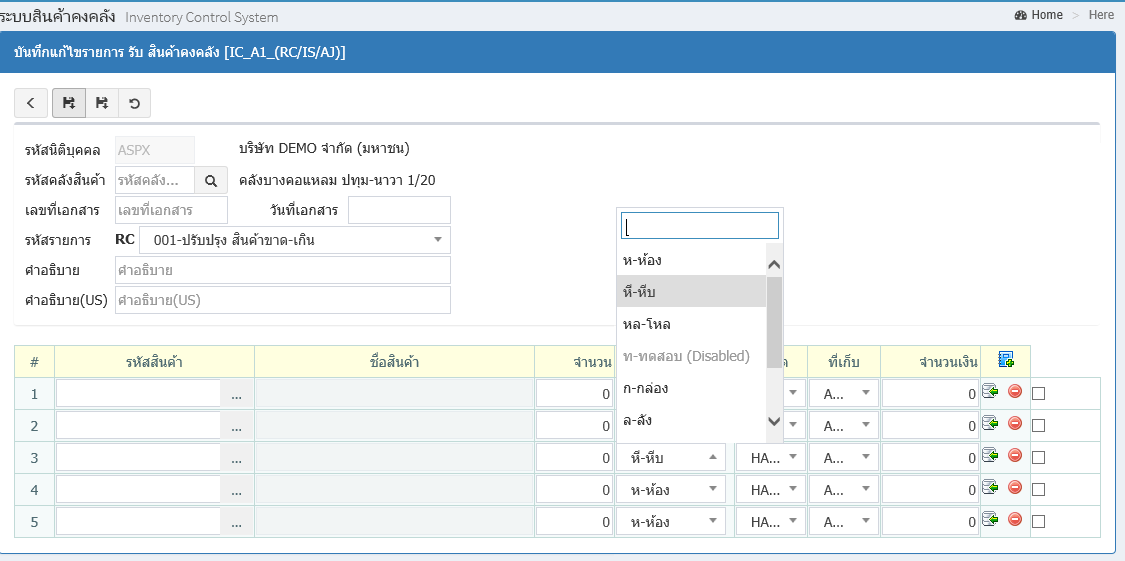Click the ... browse button in row 1

(x=236, y=395)
